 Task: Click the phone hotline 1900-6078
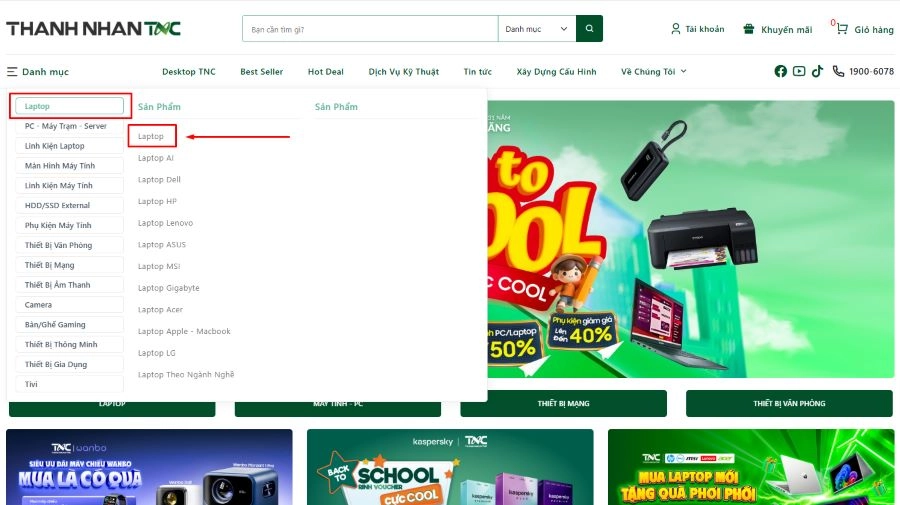pos(863,71)
